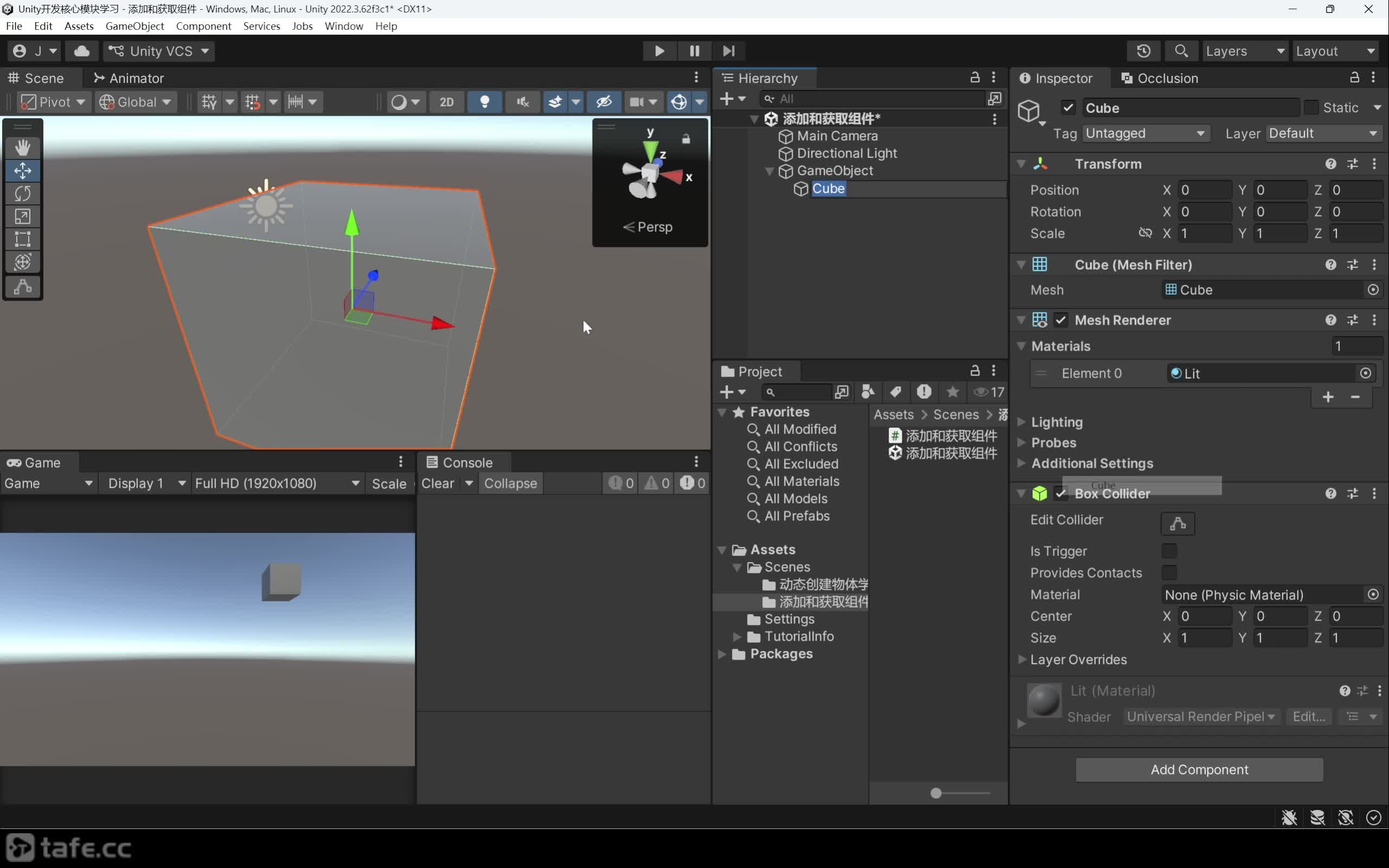This screenshot has width=1389, height=868.
Task: Switch to the Animator tab
Action: pos(129,78)
